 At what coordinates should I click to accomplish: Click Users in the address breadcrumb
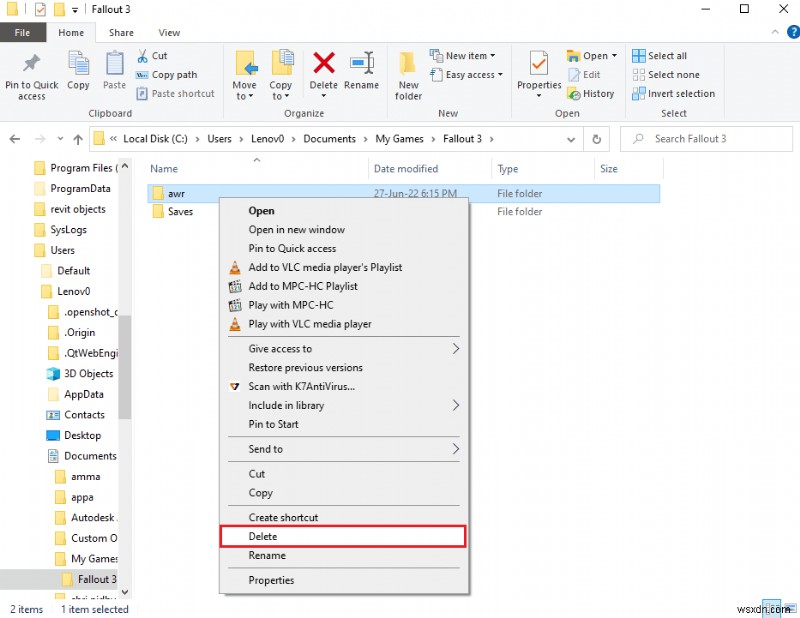coord(219,139)
